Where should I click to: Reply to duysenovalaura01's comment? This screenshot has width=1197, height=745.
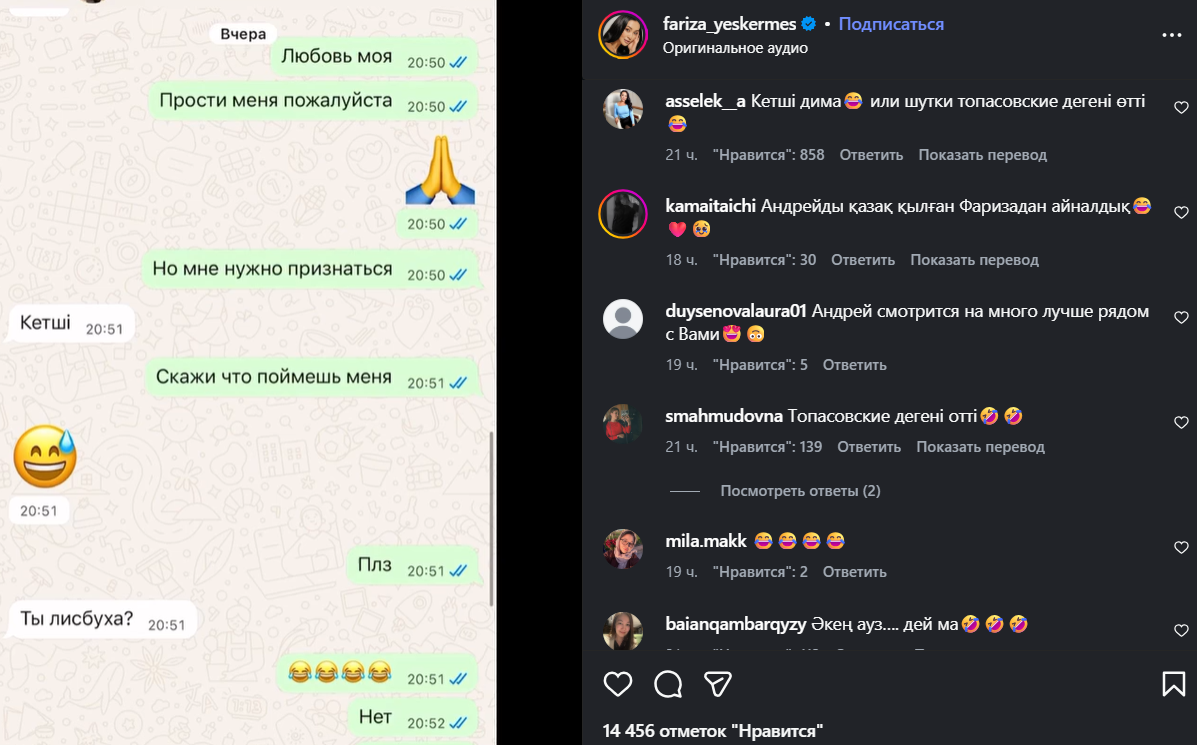tap(854, 365)
